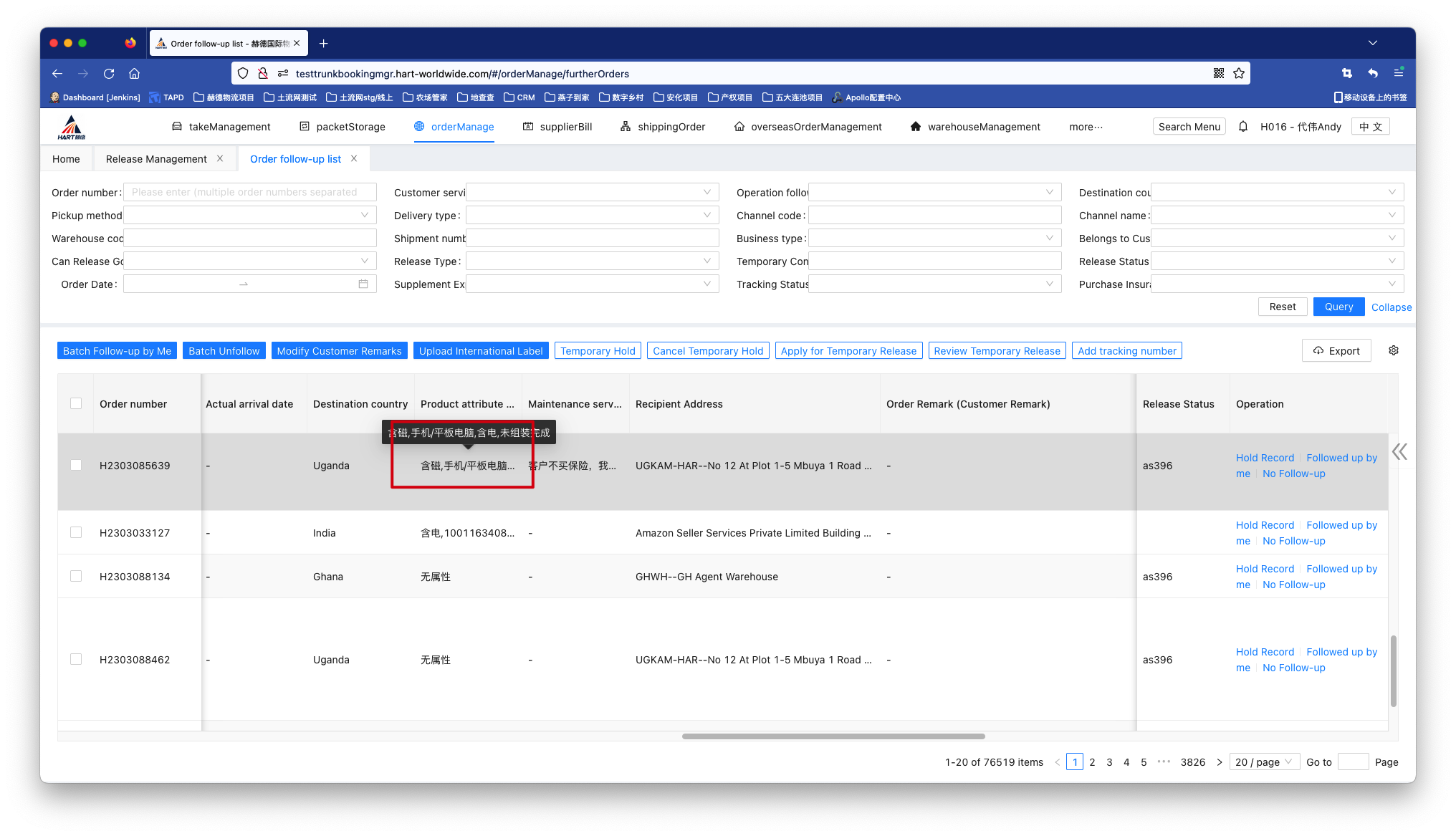Click the browser home icon
Viewport: 1456px width, 836px height.
tap(134, 73)
